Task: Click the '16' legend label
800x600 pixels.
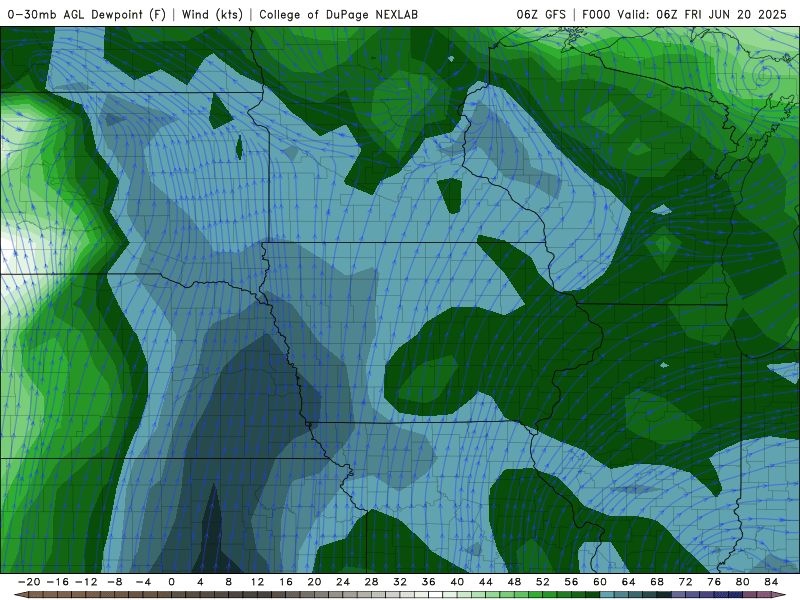Action: click(286, 582)
